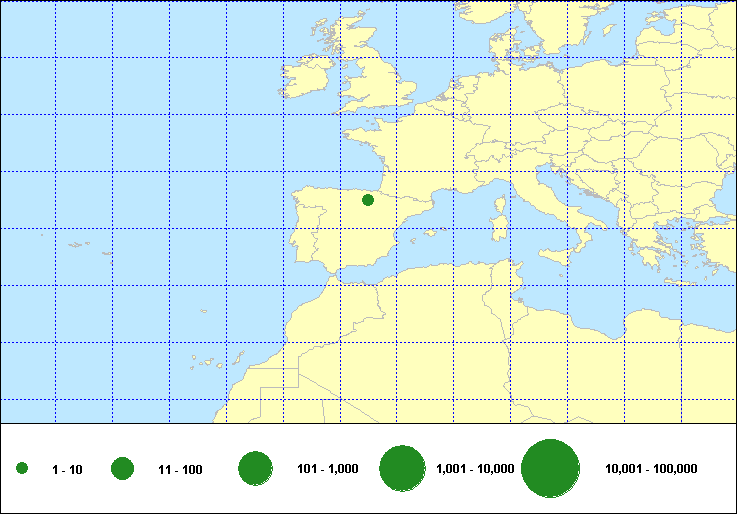Image resolution: width=737 pixels, height=514 pixels.
Task: Click on the island of Ireland
Action: (x=307, y=80)
